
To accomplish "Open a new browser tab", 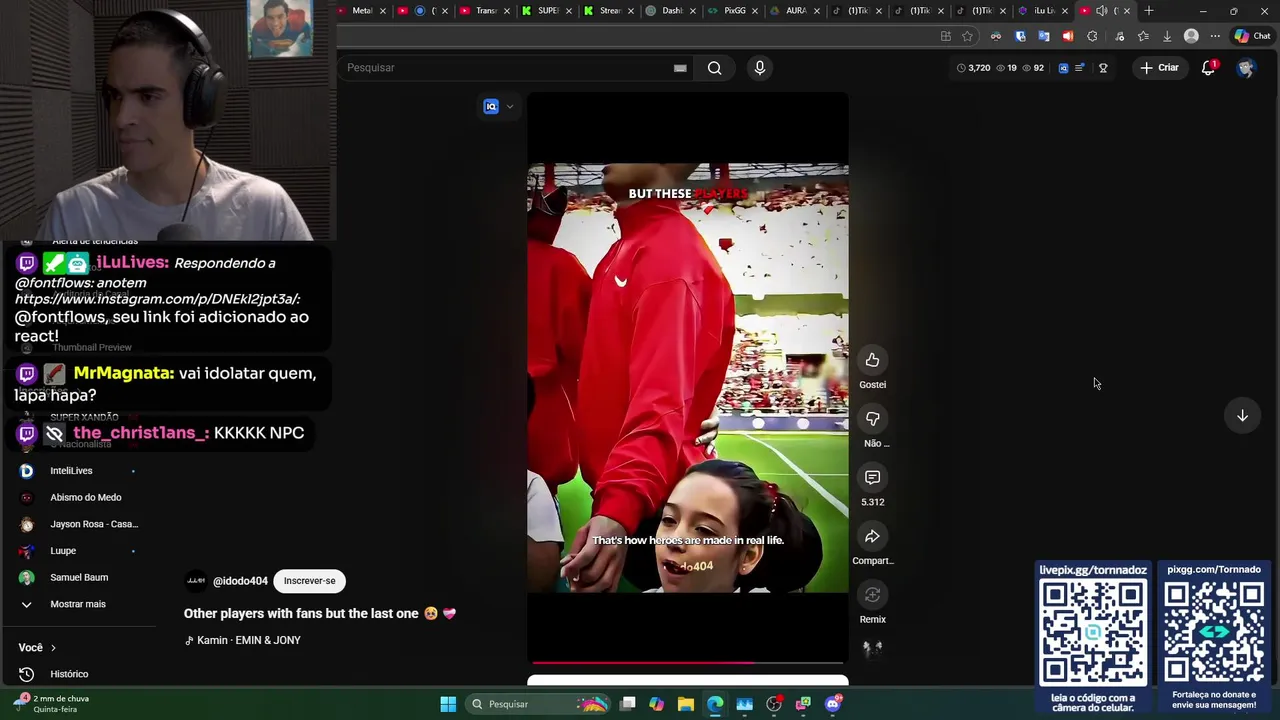I will (1149, 11).
